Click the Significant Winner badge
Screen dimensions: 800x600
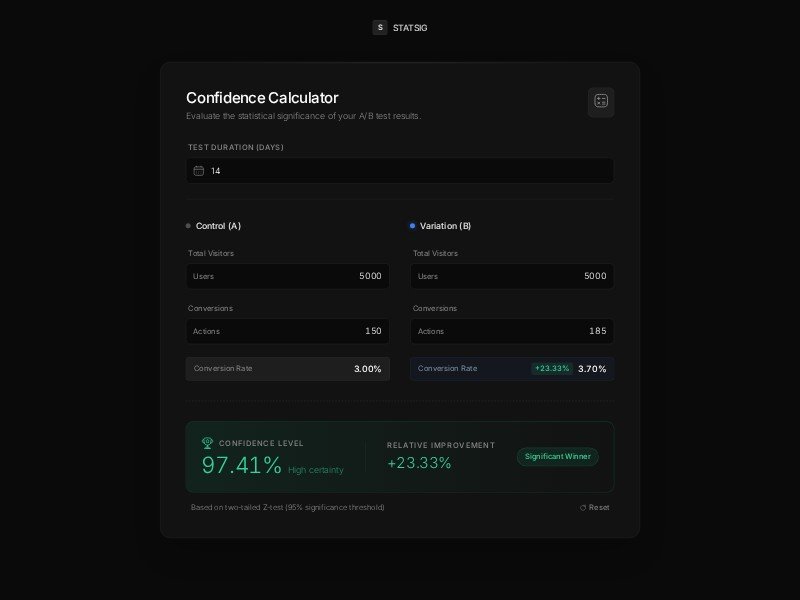point(557,457)
